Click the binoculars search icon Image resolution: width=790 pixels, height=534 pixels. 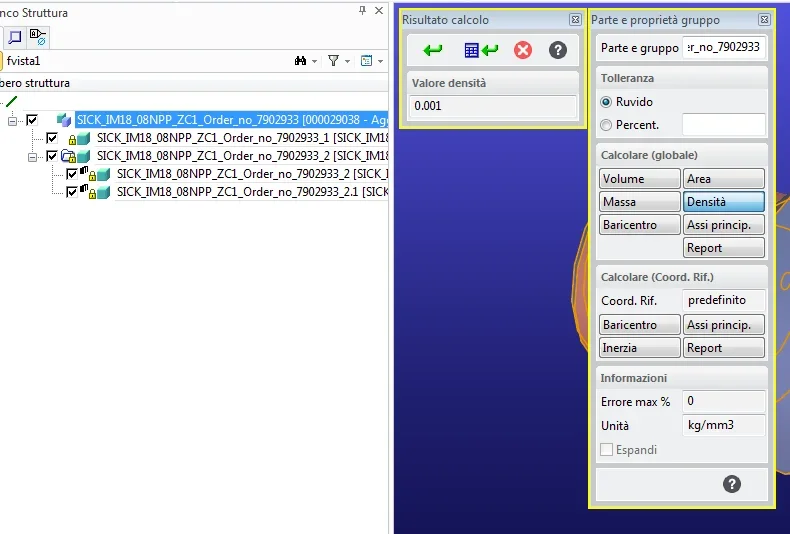tap(300, 61)
